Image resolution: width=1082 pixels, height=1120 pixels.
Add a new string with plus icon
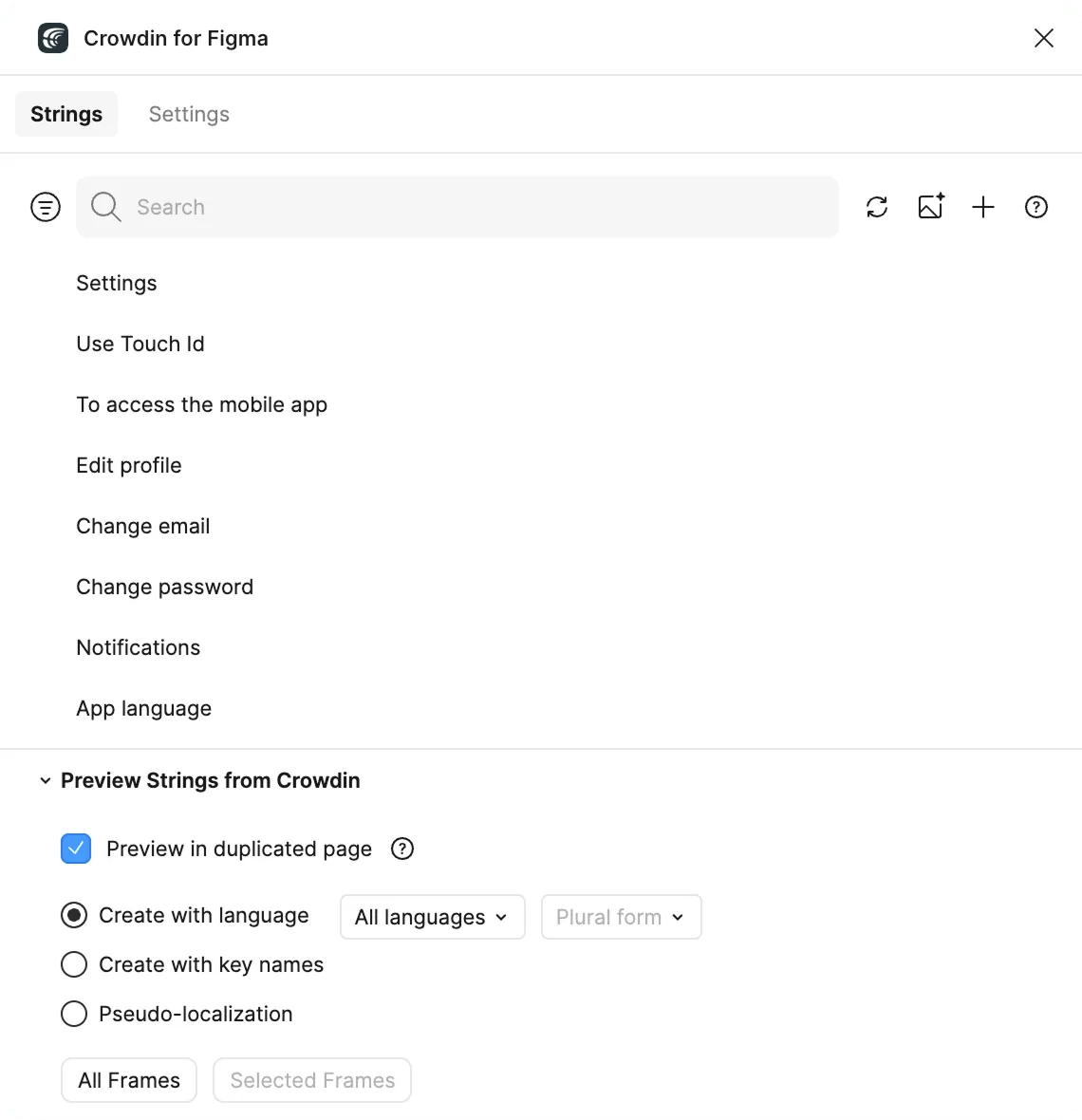(983, 207)
